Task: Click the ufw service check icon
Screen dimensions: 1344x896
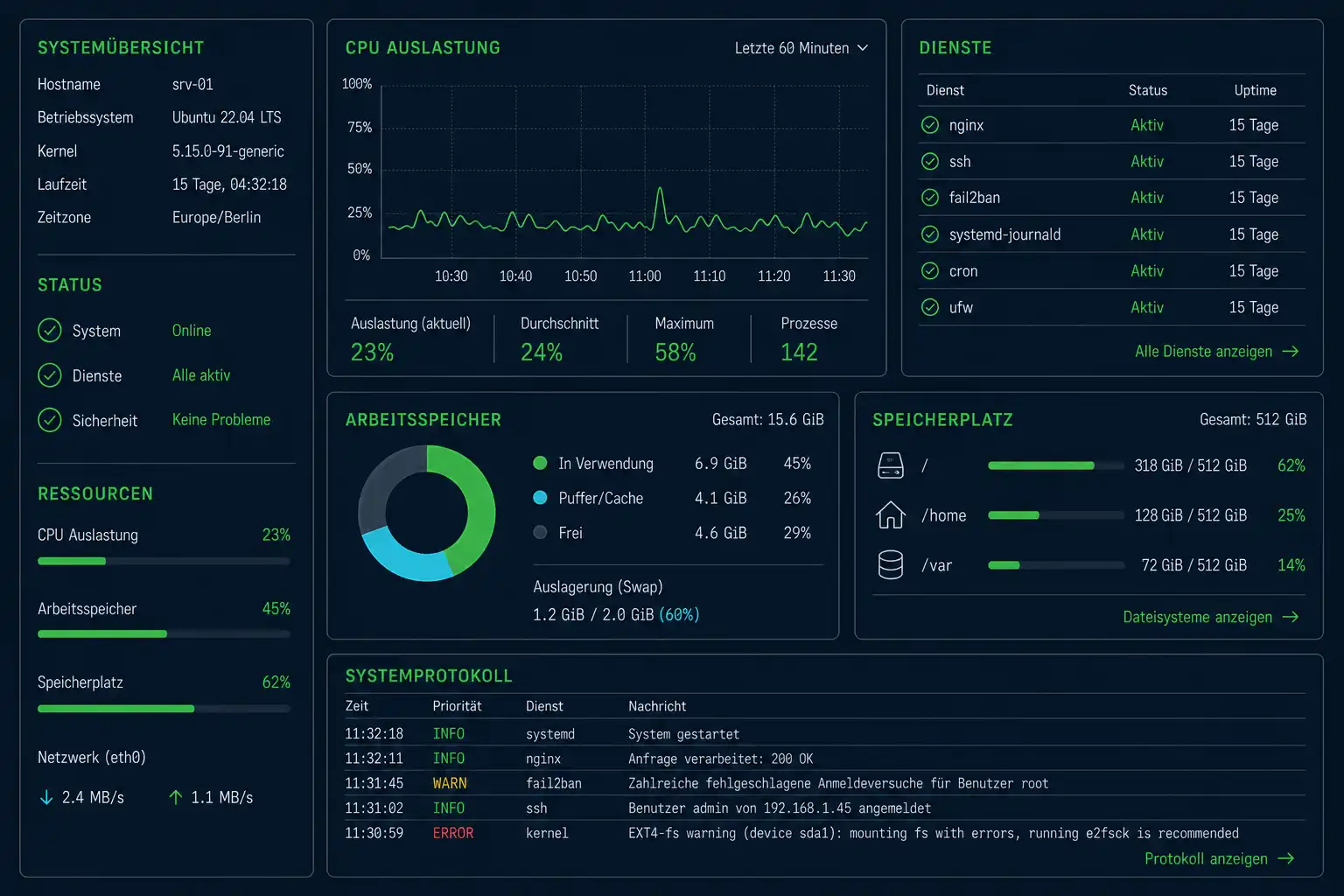Action: point(930,307)
